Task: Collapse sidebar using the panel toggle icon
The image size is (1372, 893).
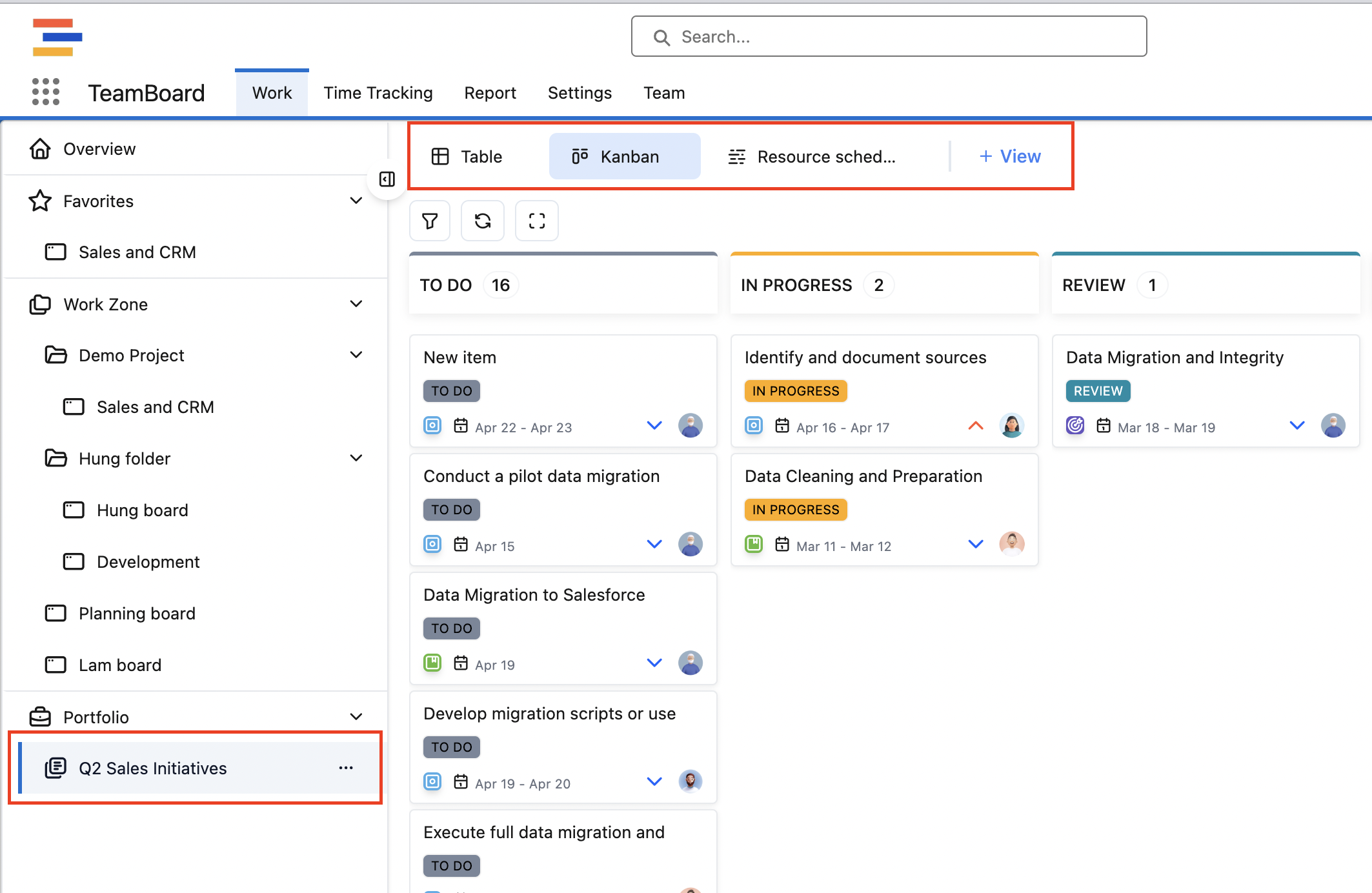Action: pyautogui.click(x=387, y=179)
